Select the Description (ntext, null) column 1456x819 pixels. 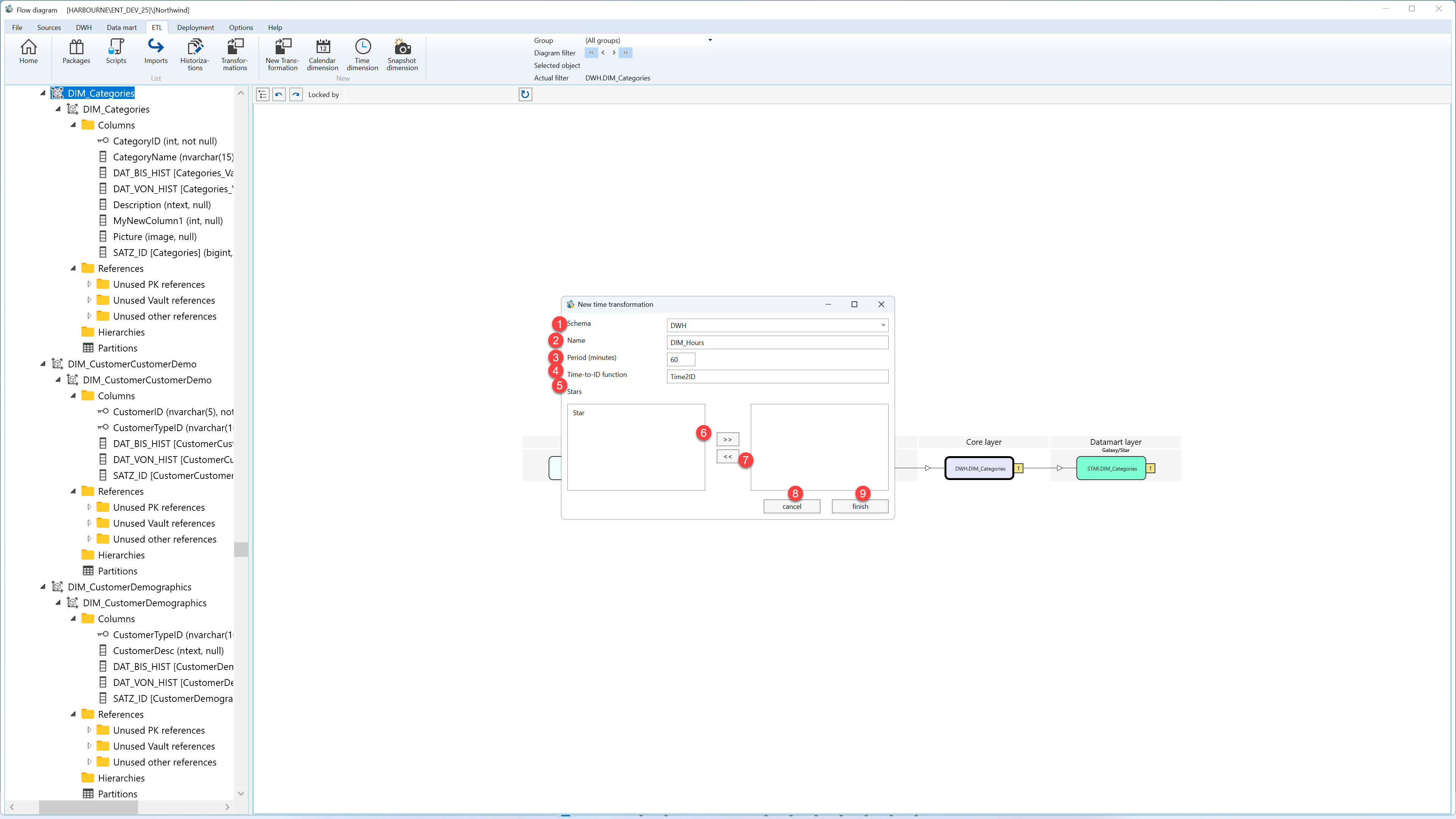(162, 205)
